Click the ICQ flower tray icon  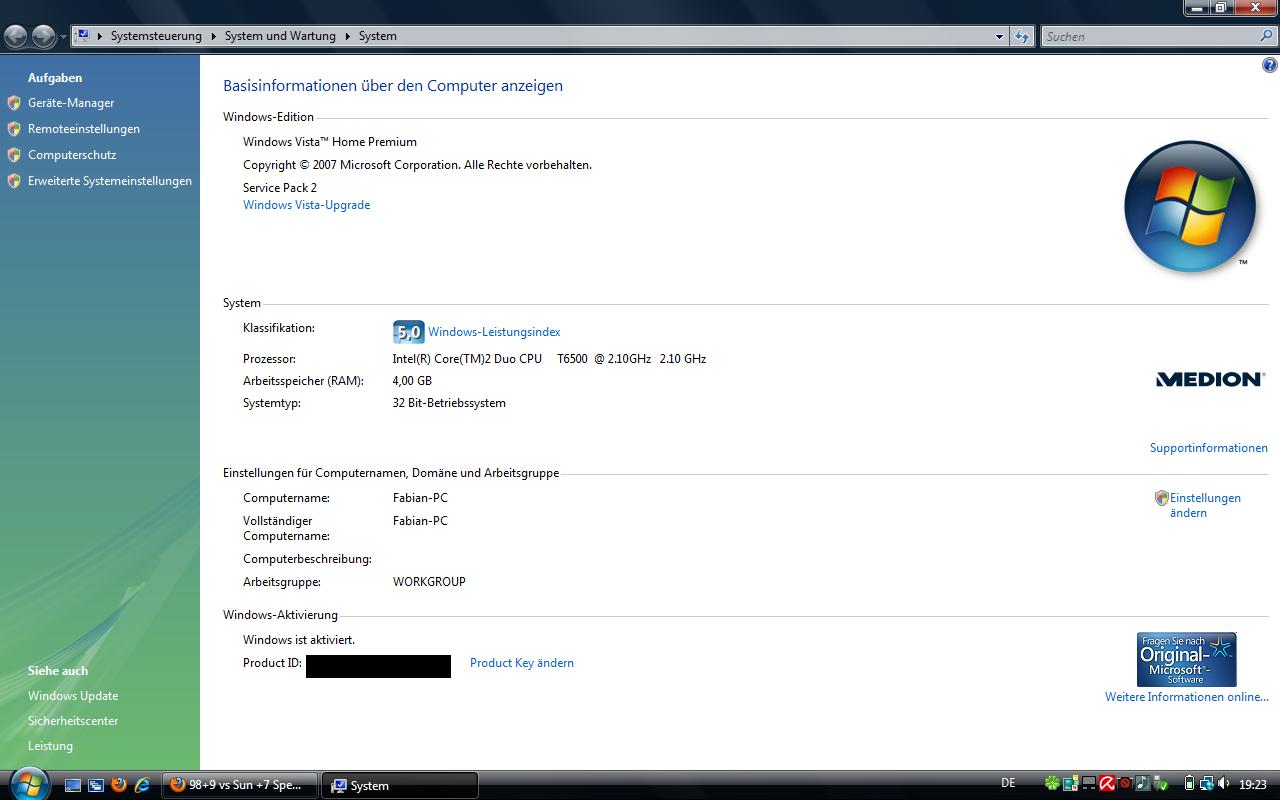click(1053, 784)
